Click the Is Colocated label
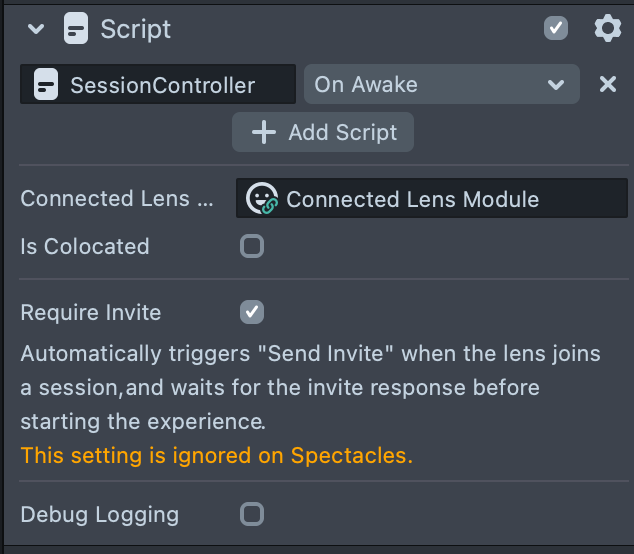634x554 pixels. click(85, 246)
